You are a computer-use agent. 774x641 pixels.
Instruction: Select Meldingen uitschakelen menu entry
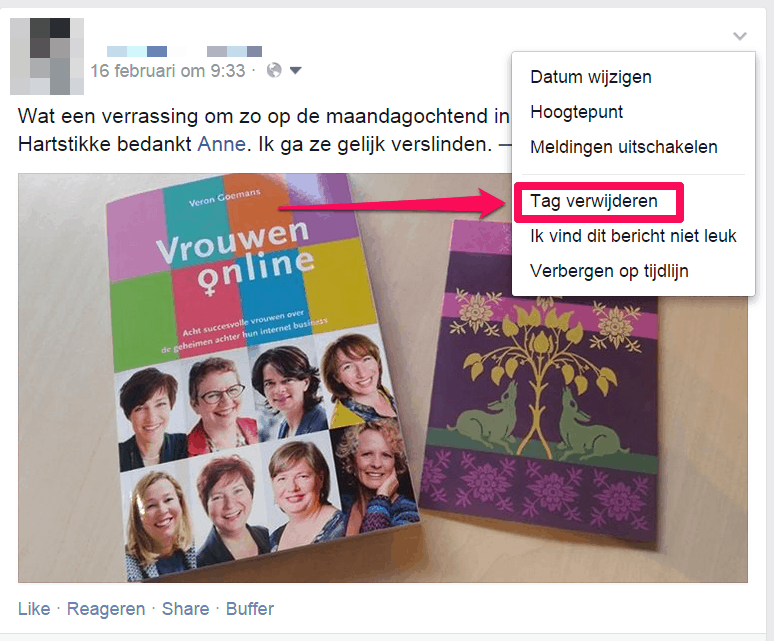coord(623,147)
